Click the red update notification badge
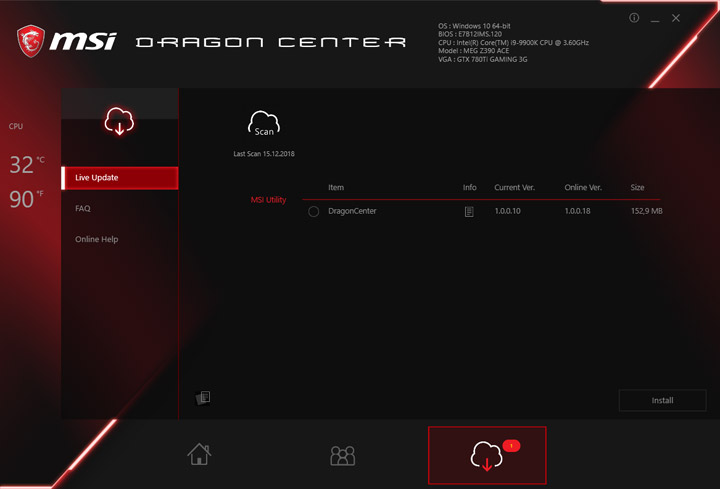This screenshot has height=489, width=720. click(511, 445)
